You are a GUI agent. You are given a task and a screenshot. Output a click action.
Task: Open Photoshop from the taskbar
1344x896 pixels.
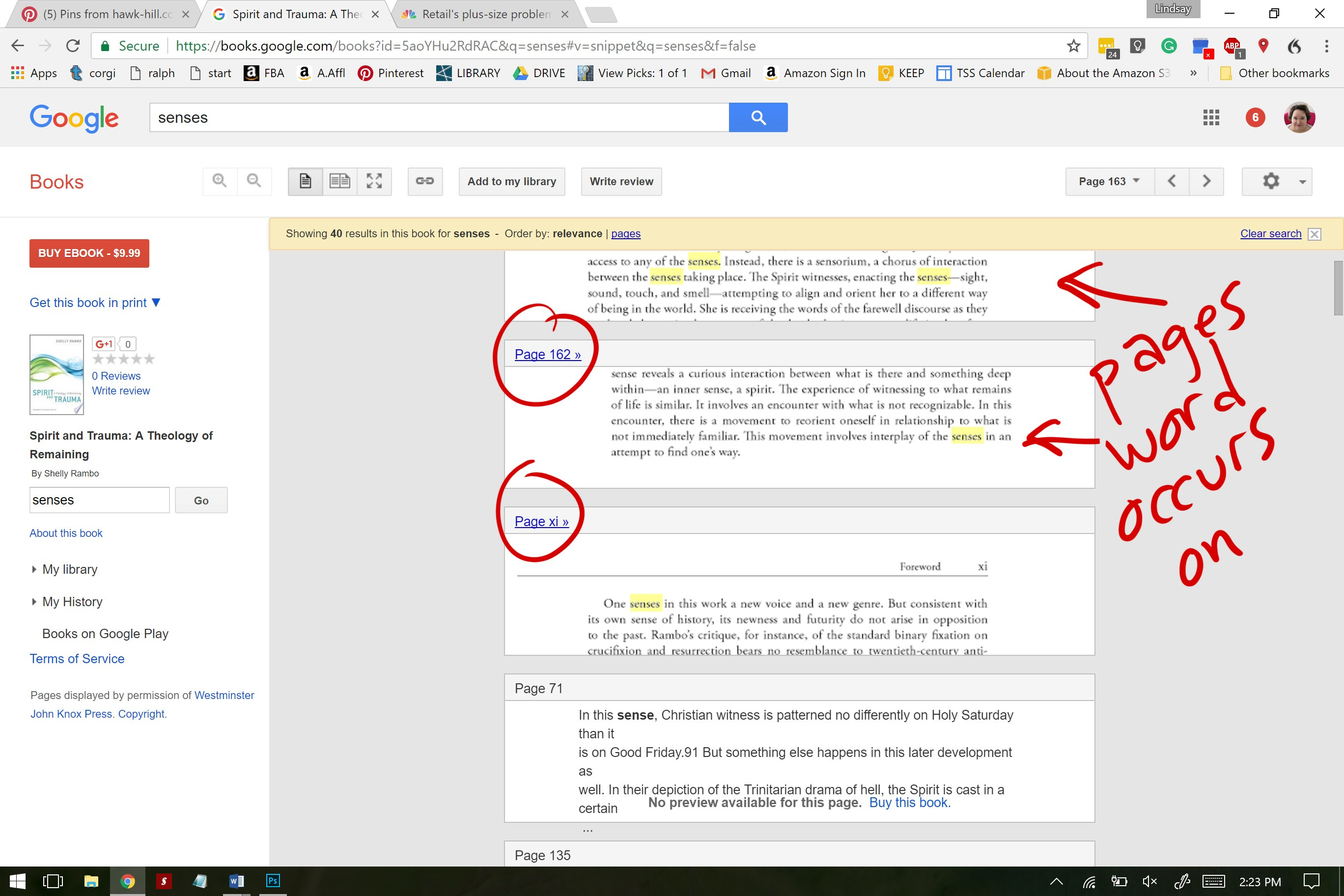point(273,881)
